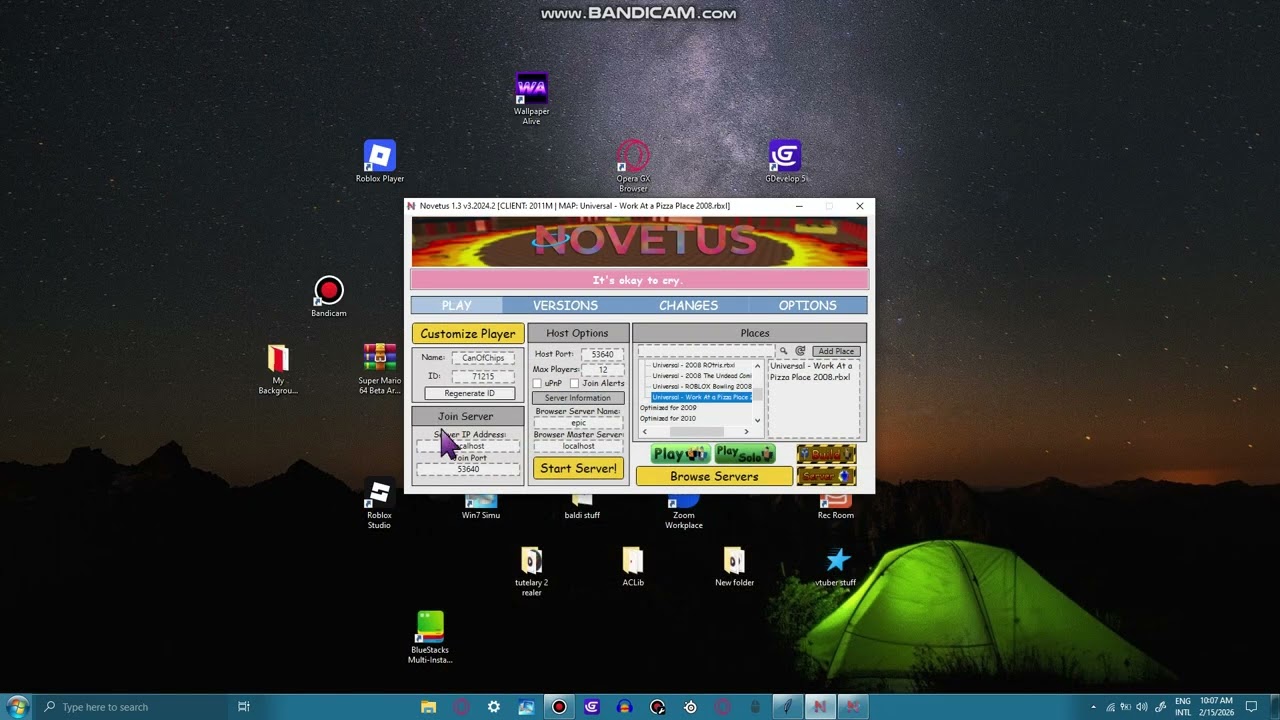Click places list scroll-down arrow
1280x720 pixels.
click(x=757, y=420)
